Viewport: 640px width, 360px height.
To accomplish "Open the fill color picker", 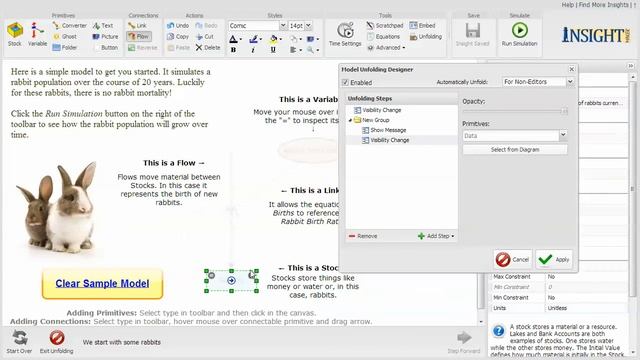I will [x=276, y=39].
